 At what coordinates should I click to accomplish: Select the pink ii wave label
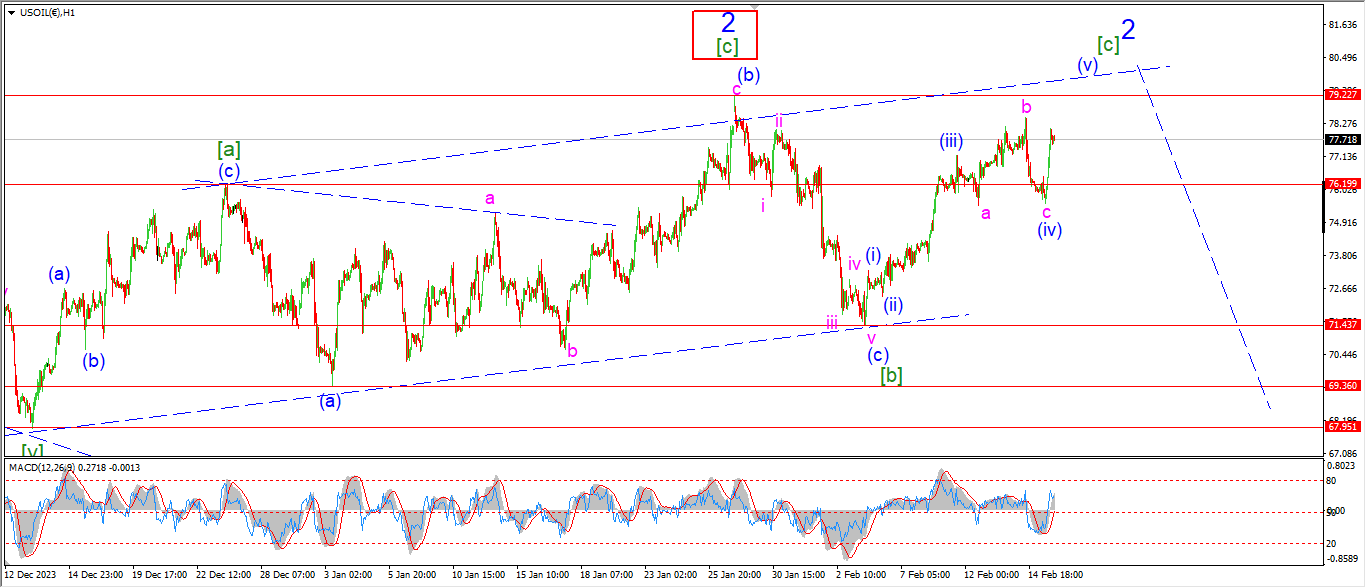point(778,121)
